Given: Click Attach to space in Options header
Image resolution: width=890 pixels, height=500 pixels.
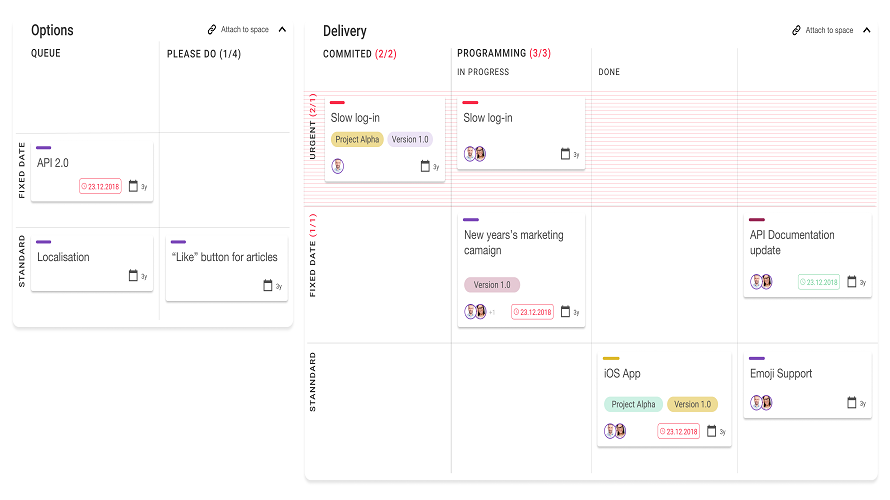Looking at the screenshot, I should tap(245, 30).
